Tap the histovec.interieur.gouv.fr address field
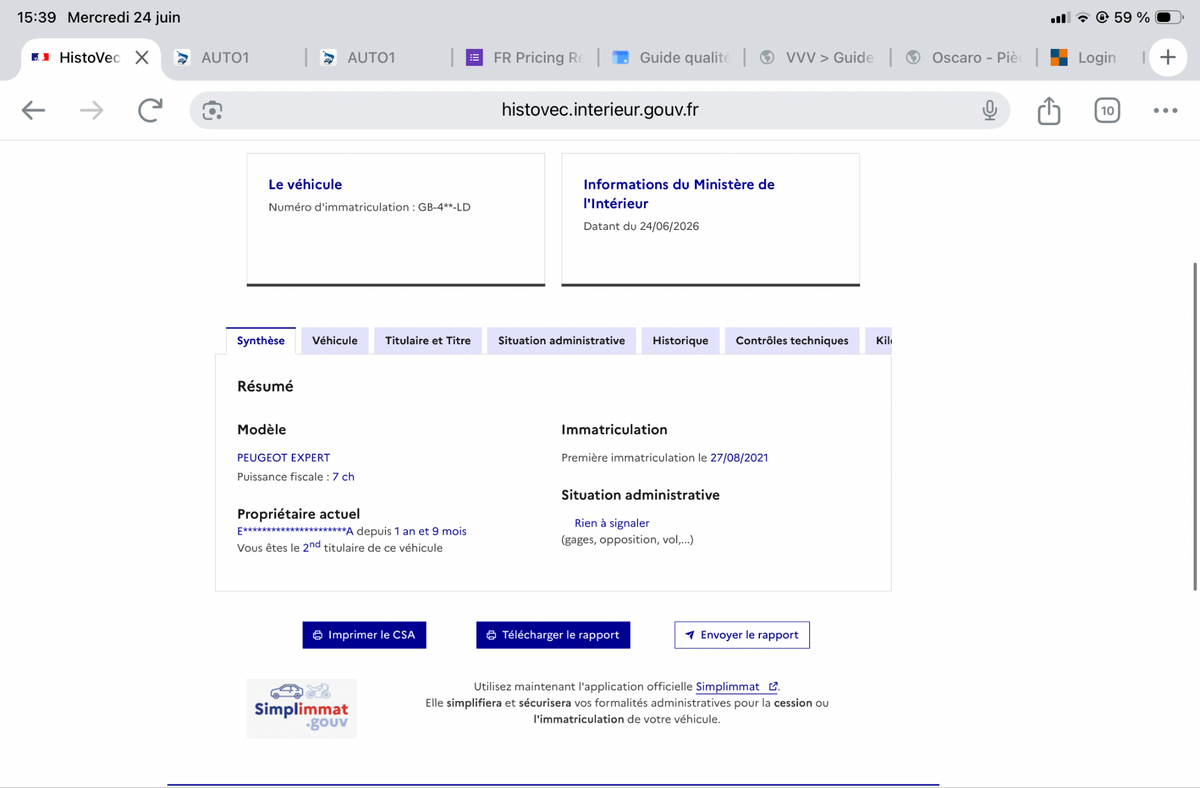This screenshot has height=788, width=1200. 600,110
